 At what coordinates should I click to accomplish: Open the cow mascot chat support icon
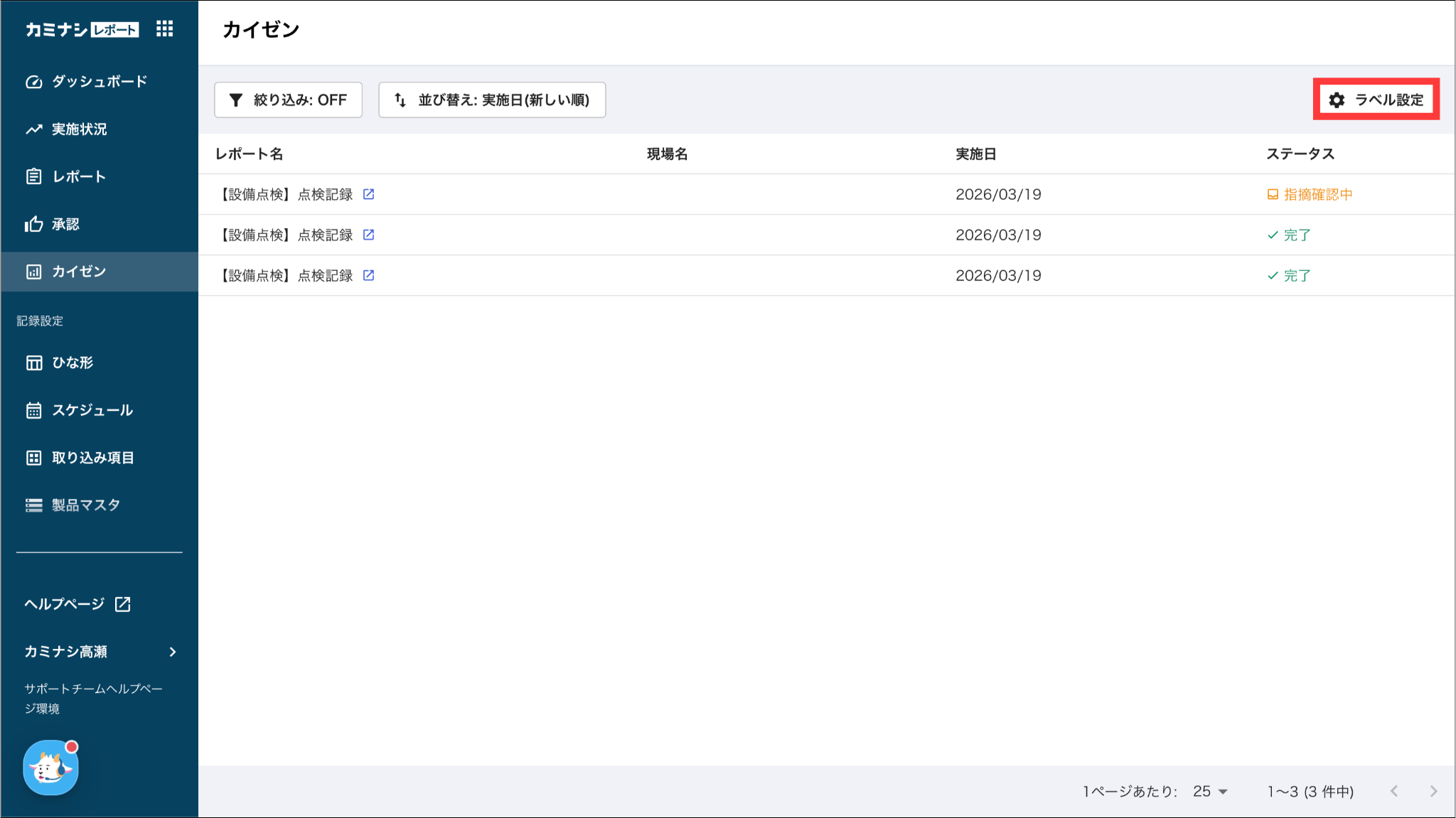(x=50, y=768)
